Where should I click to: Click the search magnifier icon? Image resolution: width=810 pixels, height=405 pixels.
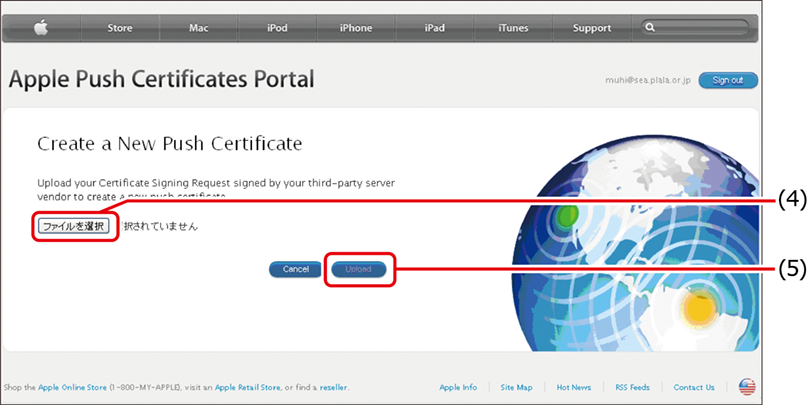(x=651, y=28)
